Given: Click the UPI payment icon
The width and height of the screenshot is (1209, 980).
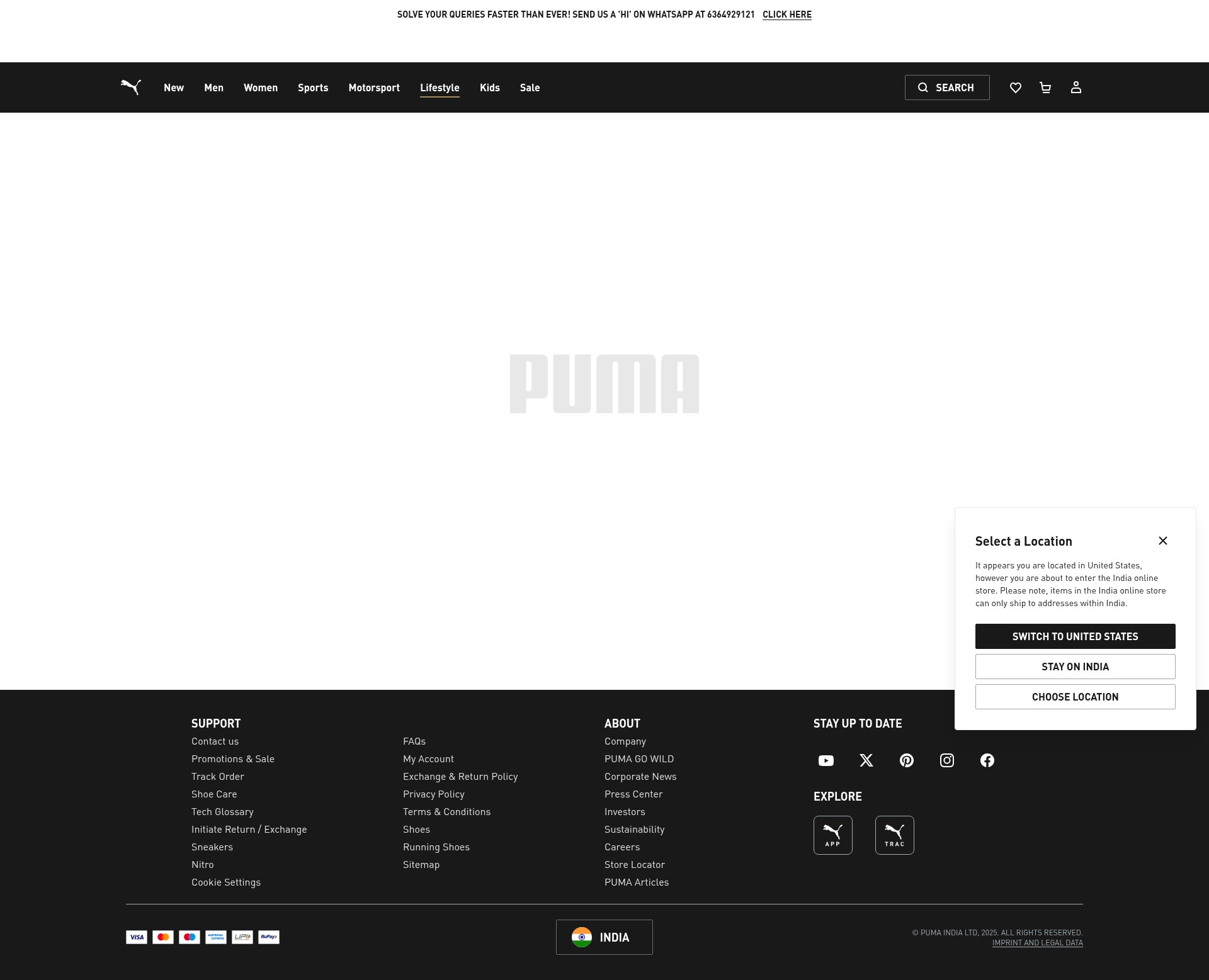Looking at the screenshot, I should point(242,937).
